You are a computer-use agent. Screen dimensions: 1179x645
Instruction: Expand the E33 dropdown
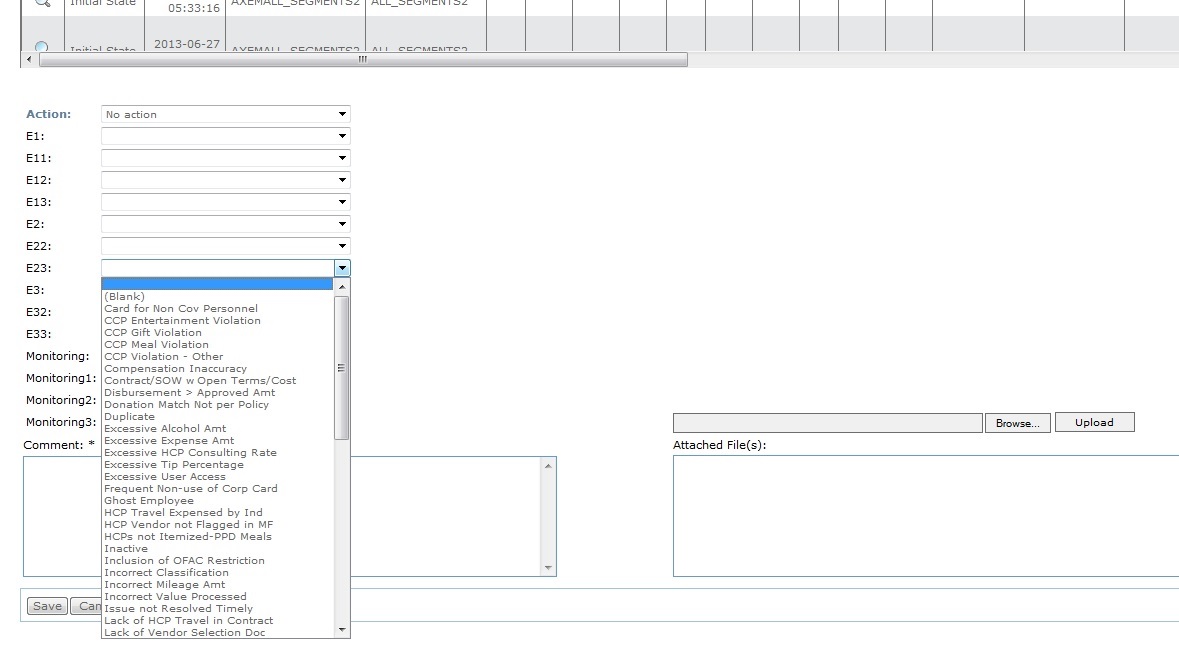click(x=343, y=334)
